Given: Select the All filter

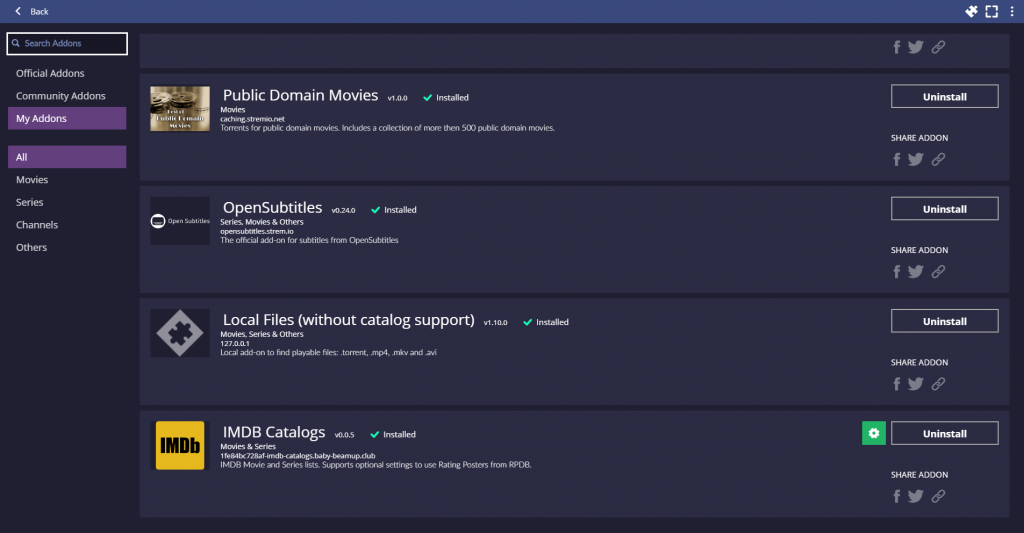Looking at the screenshot, I should click(x=67, y=157).
